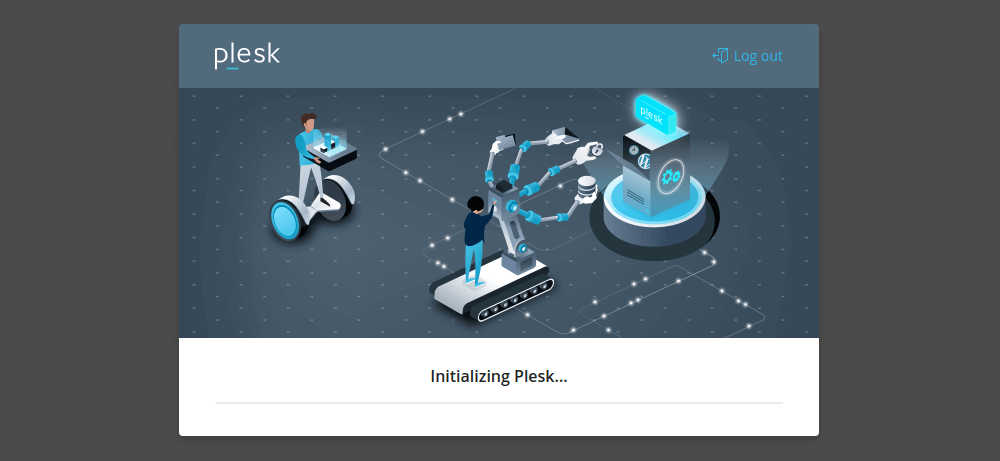
Task: Click the clock icon on the server tower
Action: coord(633,150)
